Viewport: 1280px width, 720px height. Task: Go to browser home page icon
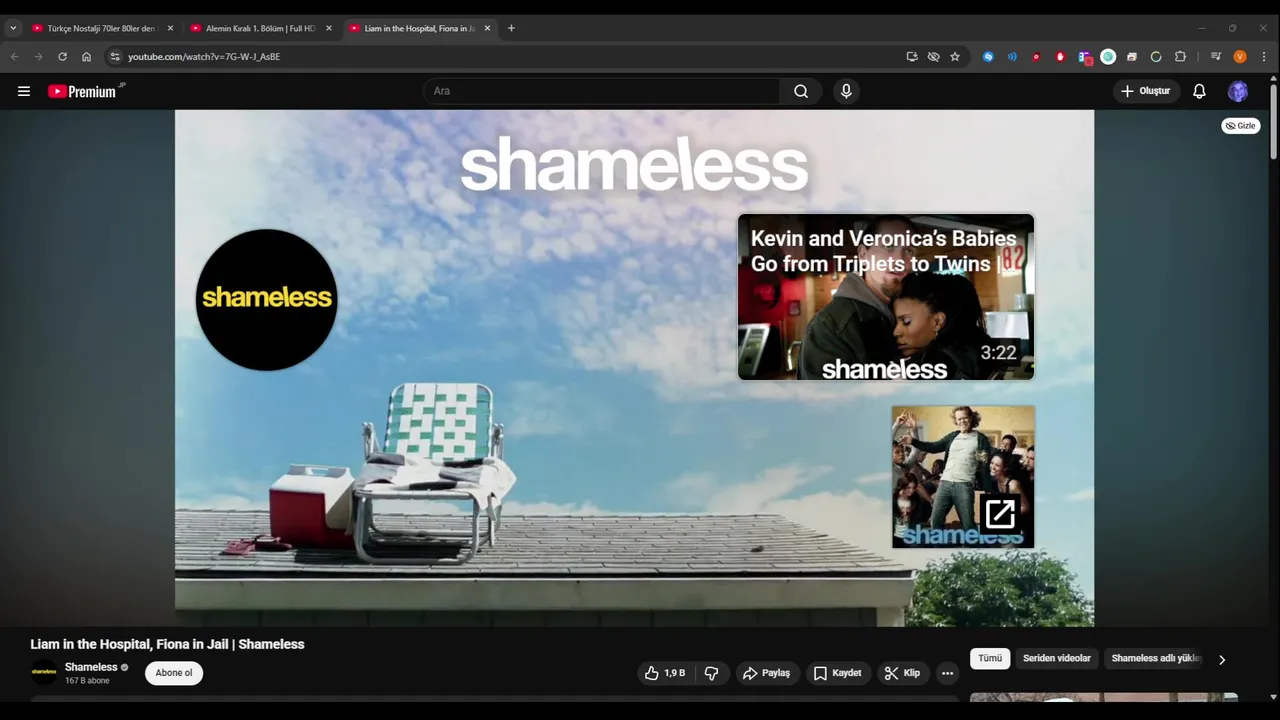click(86, 57)
